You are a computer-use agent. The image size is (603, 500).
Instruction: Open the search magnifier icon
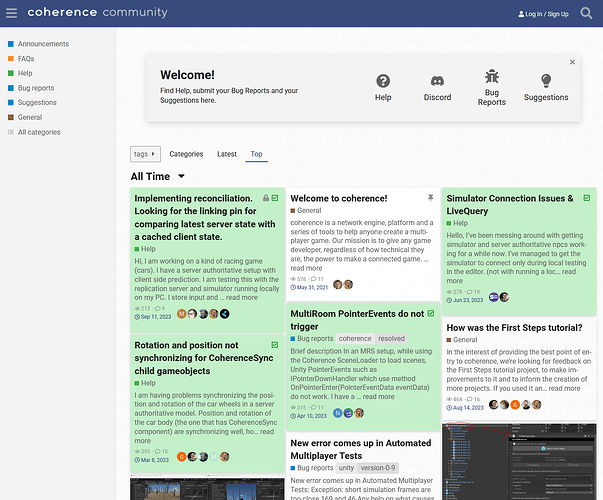[x=586, y=13]
